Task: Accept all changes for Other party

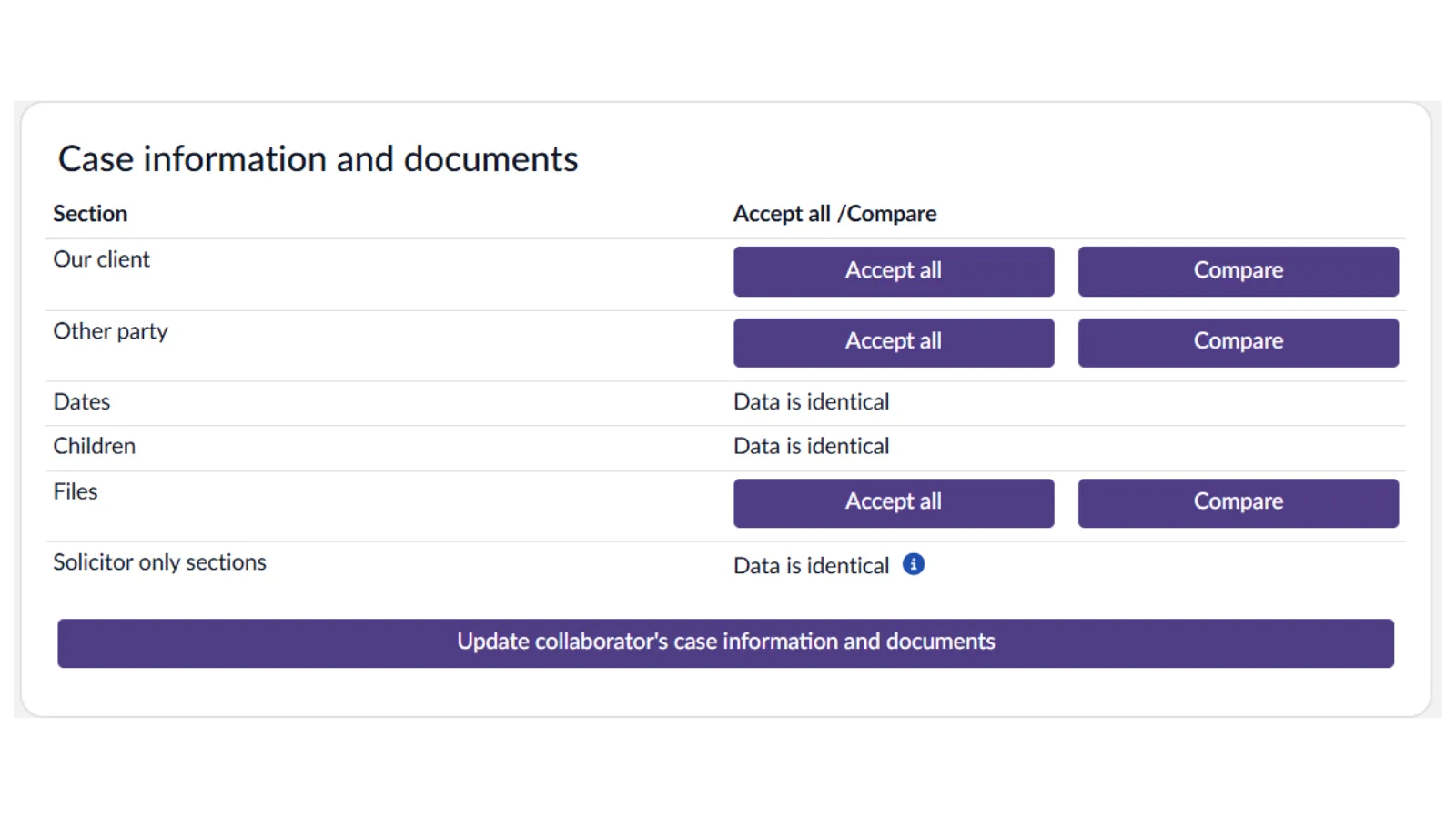Action: point(893,342)
